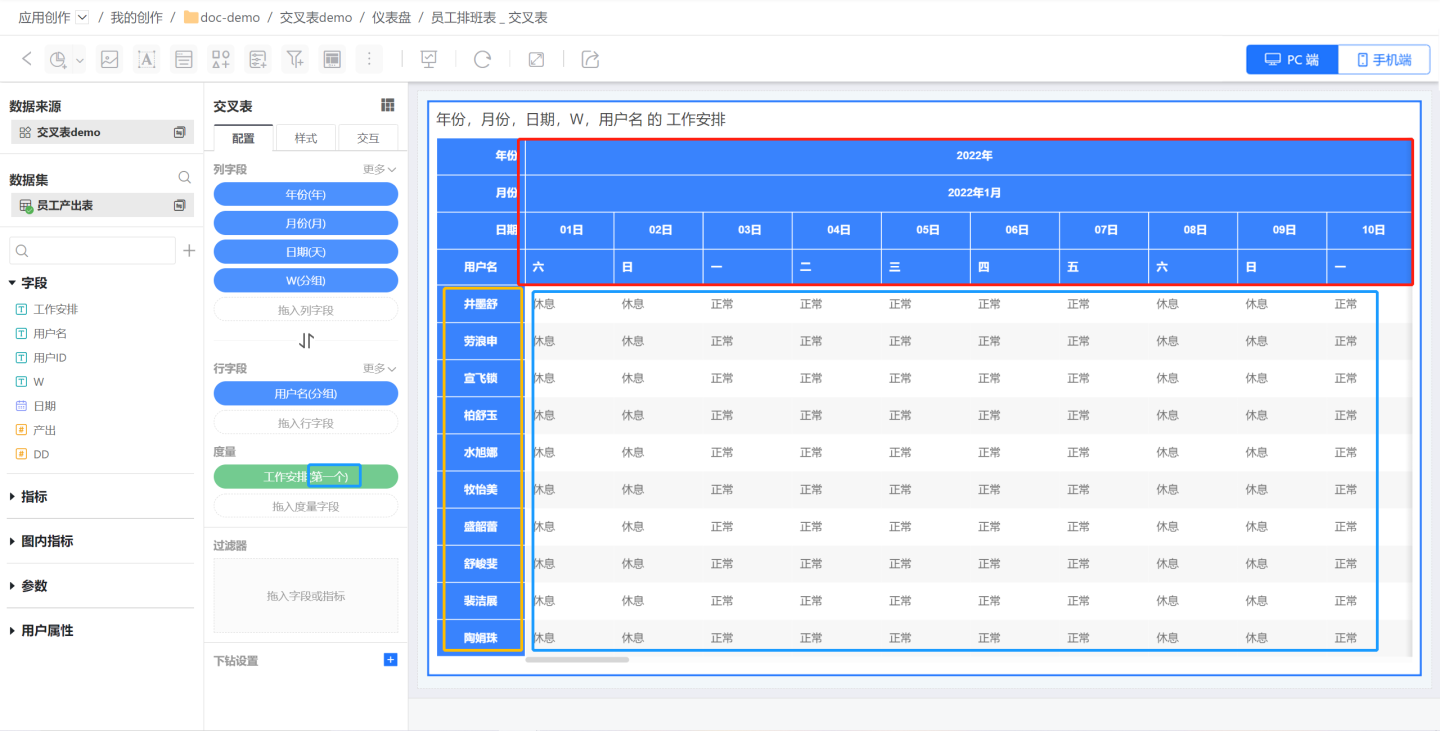Click the chart type grid icon beside 交叉表

[388, 105]
